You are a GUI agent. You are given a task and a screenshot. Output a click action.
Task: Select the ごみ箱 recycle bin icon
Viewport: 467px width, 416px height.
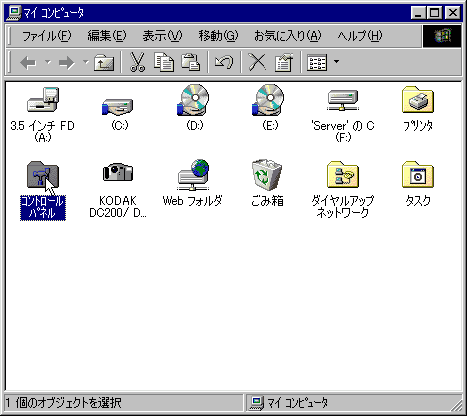[x=267, y=175]
